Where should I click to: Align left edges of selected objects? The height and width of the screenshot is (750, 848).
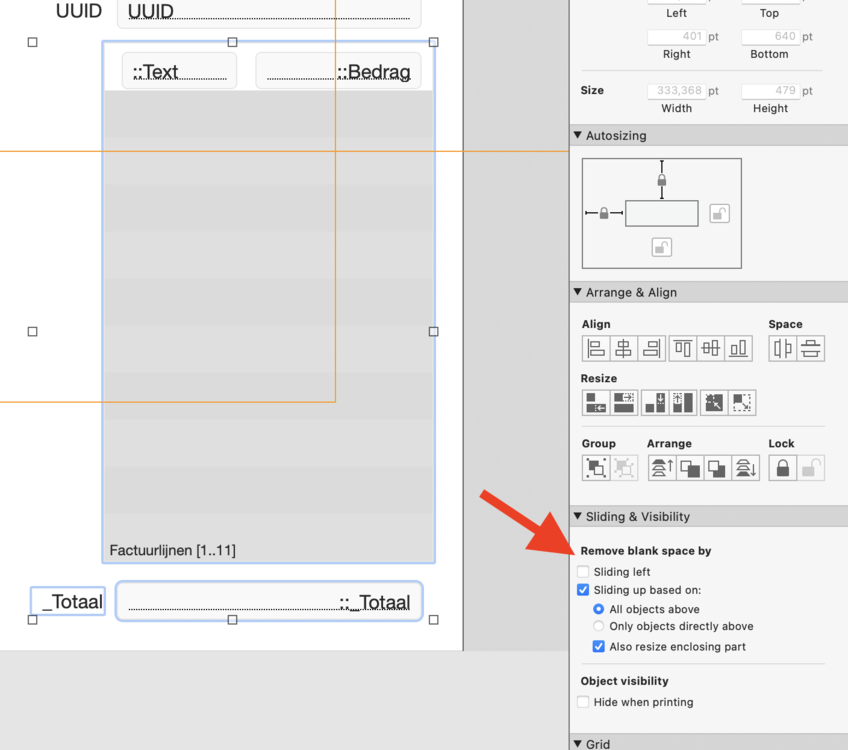[x=596, y=349]
